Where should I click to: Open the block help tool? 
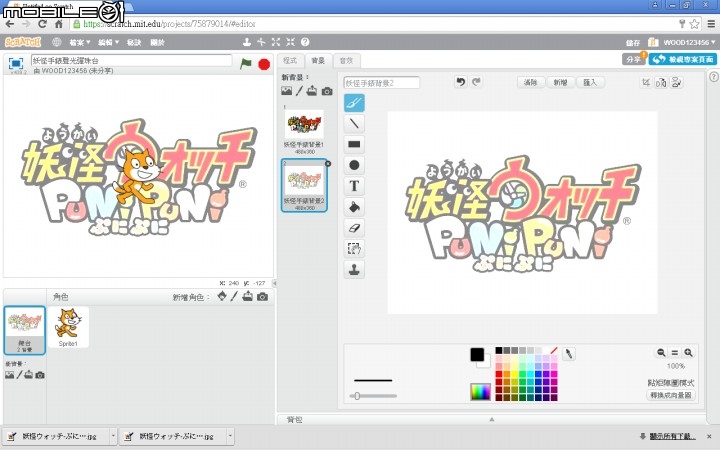[x=305, y=42]
